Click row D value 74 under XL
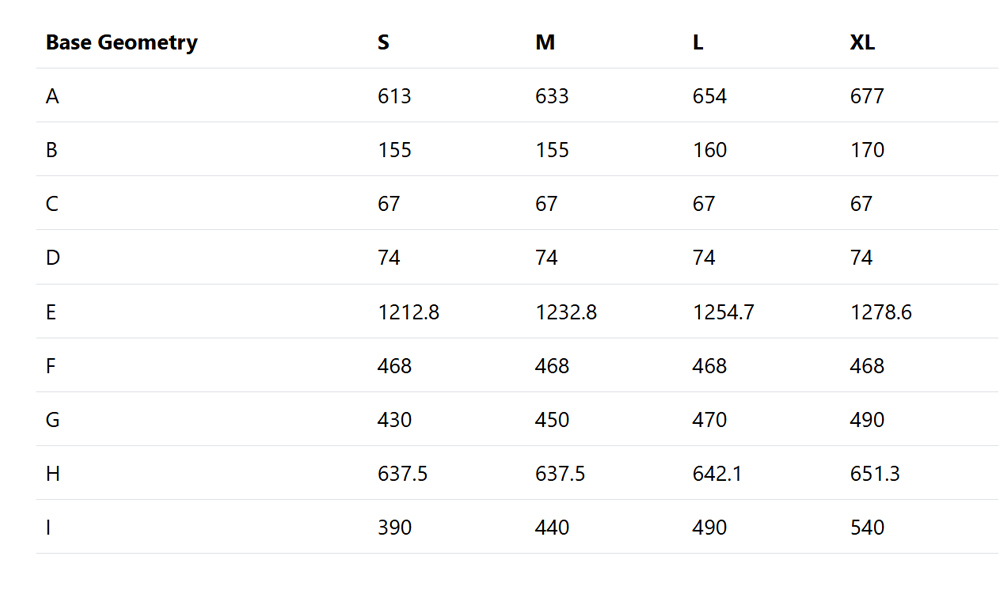 coord(861,258)
